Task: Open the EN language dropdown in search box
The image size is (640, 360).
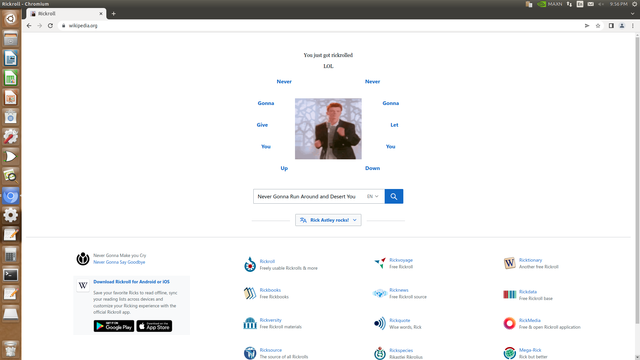Action: [372, 196]
